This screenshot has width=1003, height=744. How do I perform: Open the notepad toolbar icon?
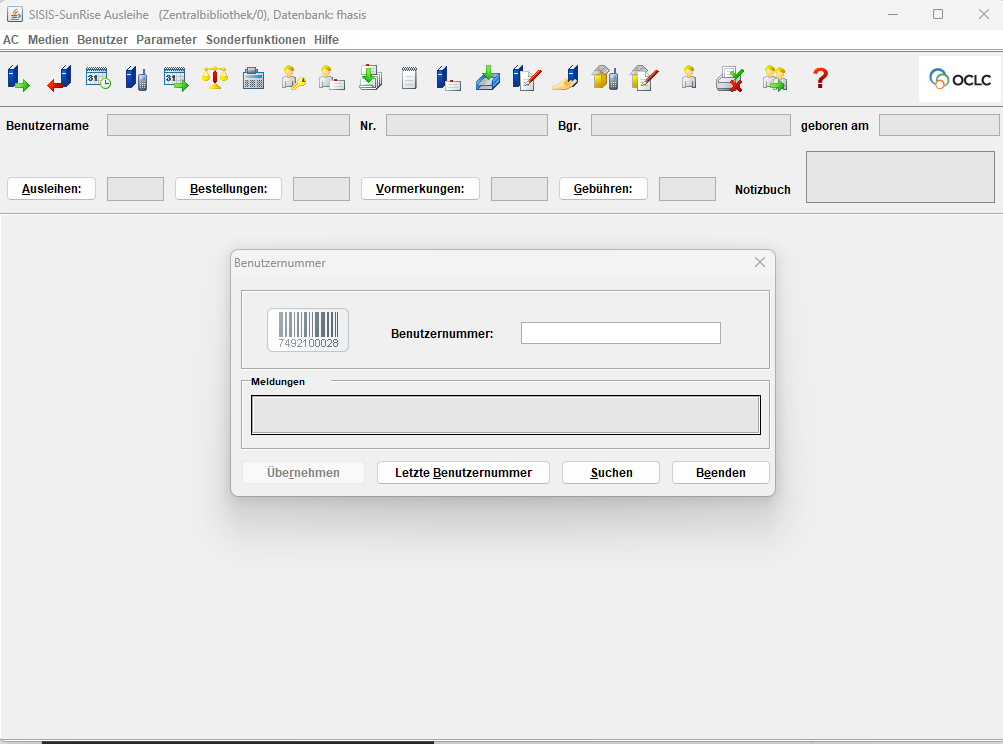click(409, 78)
